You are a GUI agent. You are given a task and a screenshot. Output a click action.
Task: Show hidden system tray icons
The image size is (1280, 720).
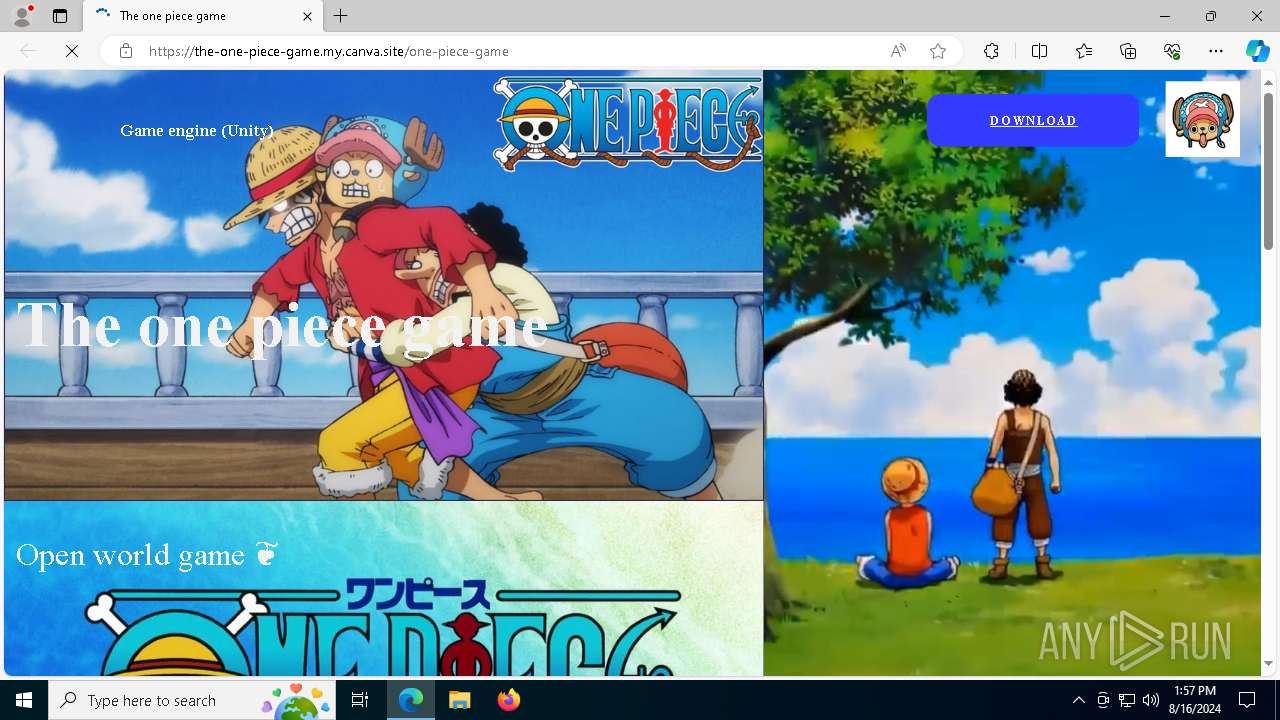click(1078, 700)
